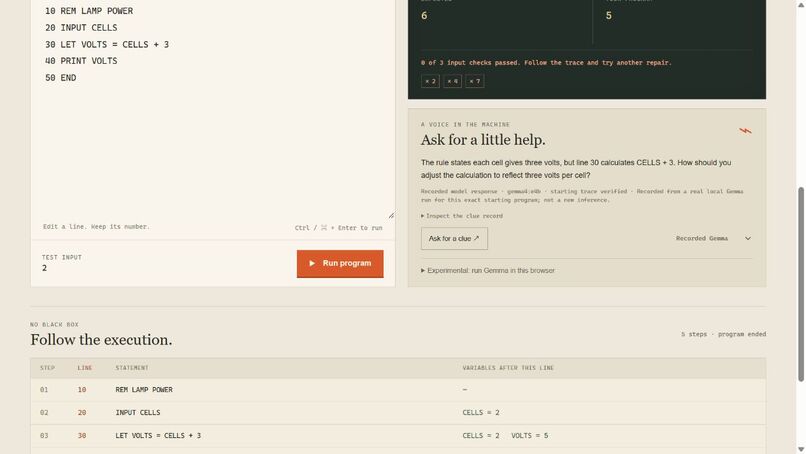Image resolution: width=806 pixels, height=454 pixels.
Task: Click the Edit a line hint text
Action: click(x=96, y=227)
